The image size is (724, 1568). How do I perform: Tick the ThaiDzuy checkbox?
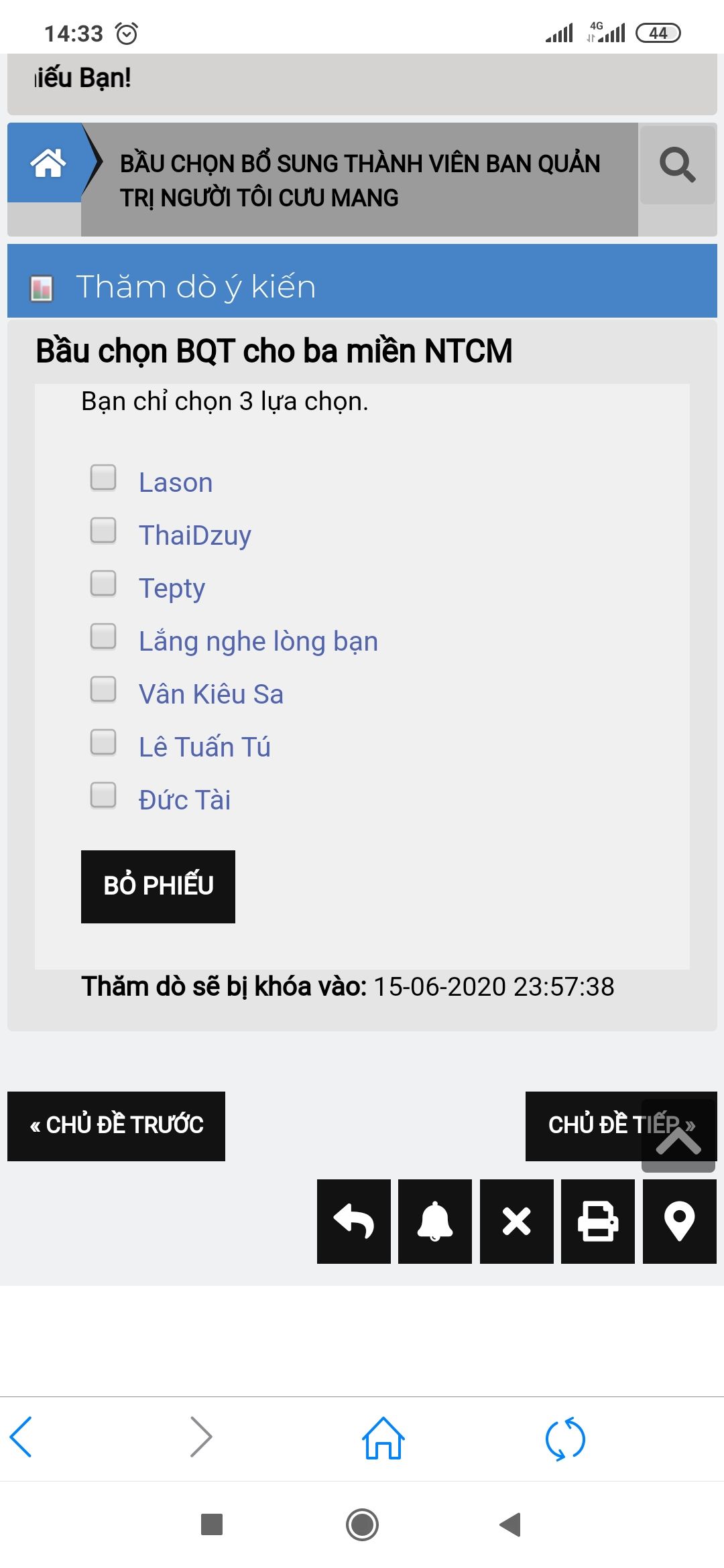[x=103, y=531]
